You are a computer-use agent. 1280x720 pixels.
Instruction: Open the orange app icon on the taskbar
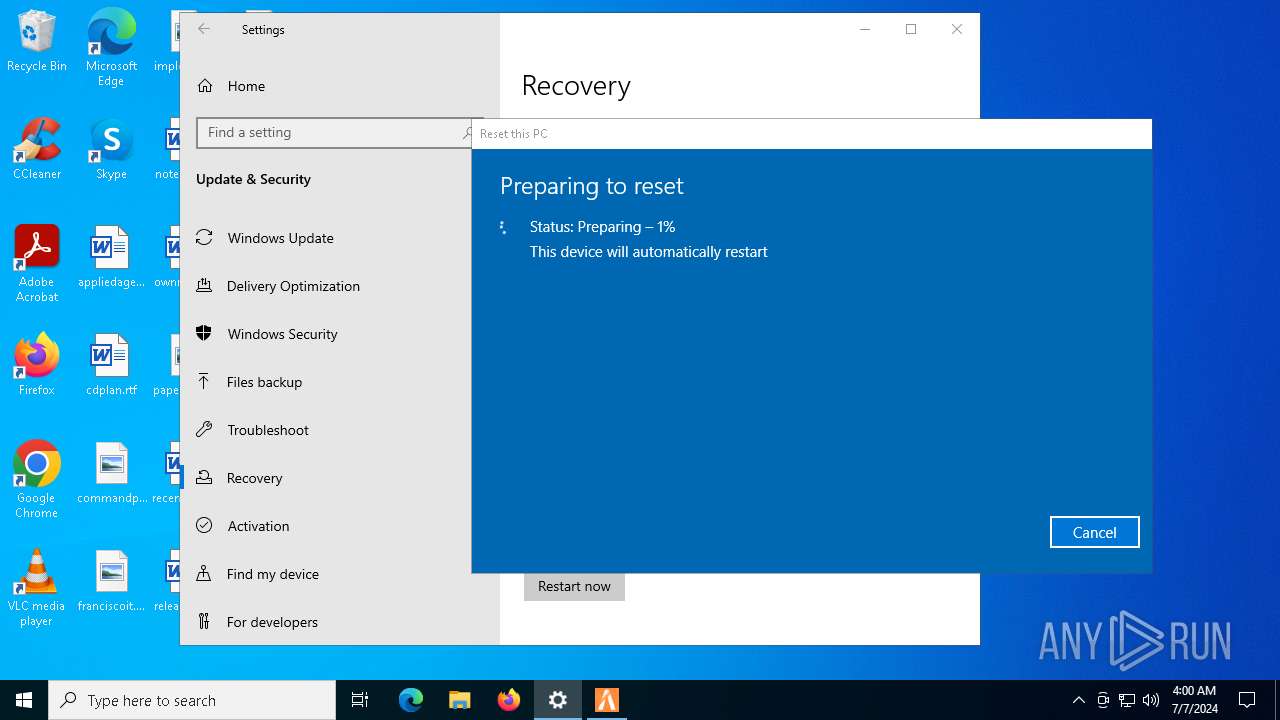[607, 700]
